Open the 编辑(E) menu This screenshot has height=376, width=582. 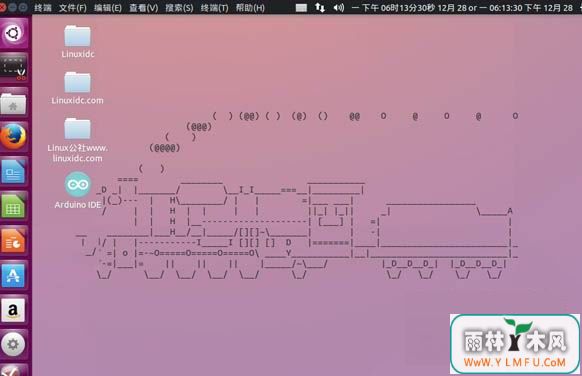(x=108, y=8)
